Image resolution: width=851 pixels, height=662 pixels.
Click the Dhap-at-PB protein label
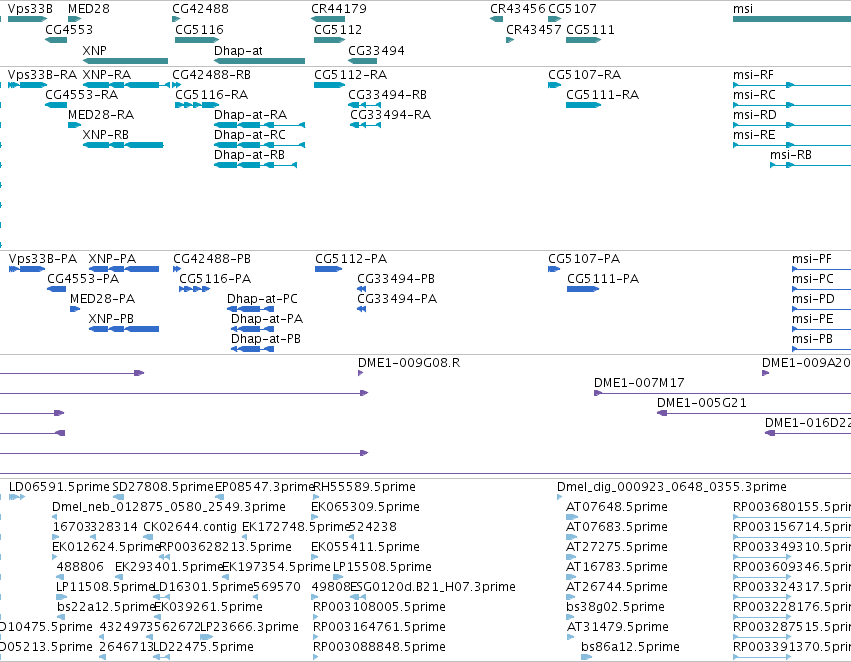pos(265,339)
